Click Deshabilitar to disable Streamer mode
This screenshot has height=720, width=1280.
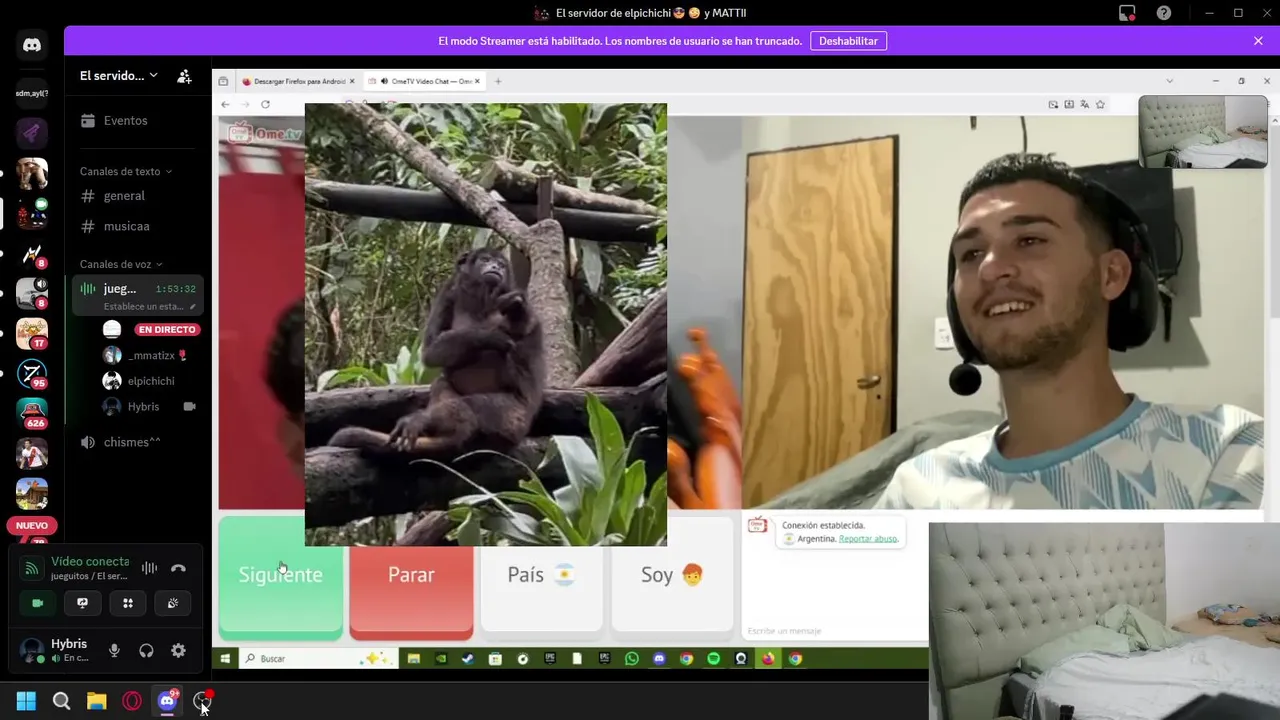pos(848,41)
